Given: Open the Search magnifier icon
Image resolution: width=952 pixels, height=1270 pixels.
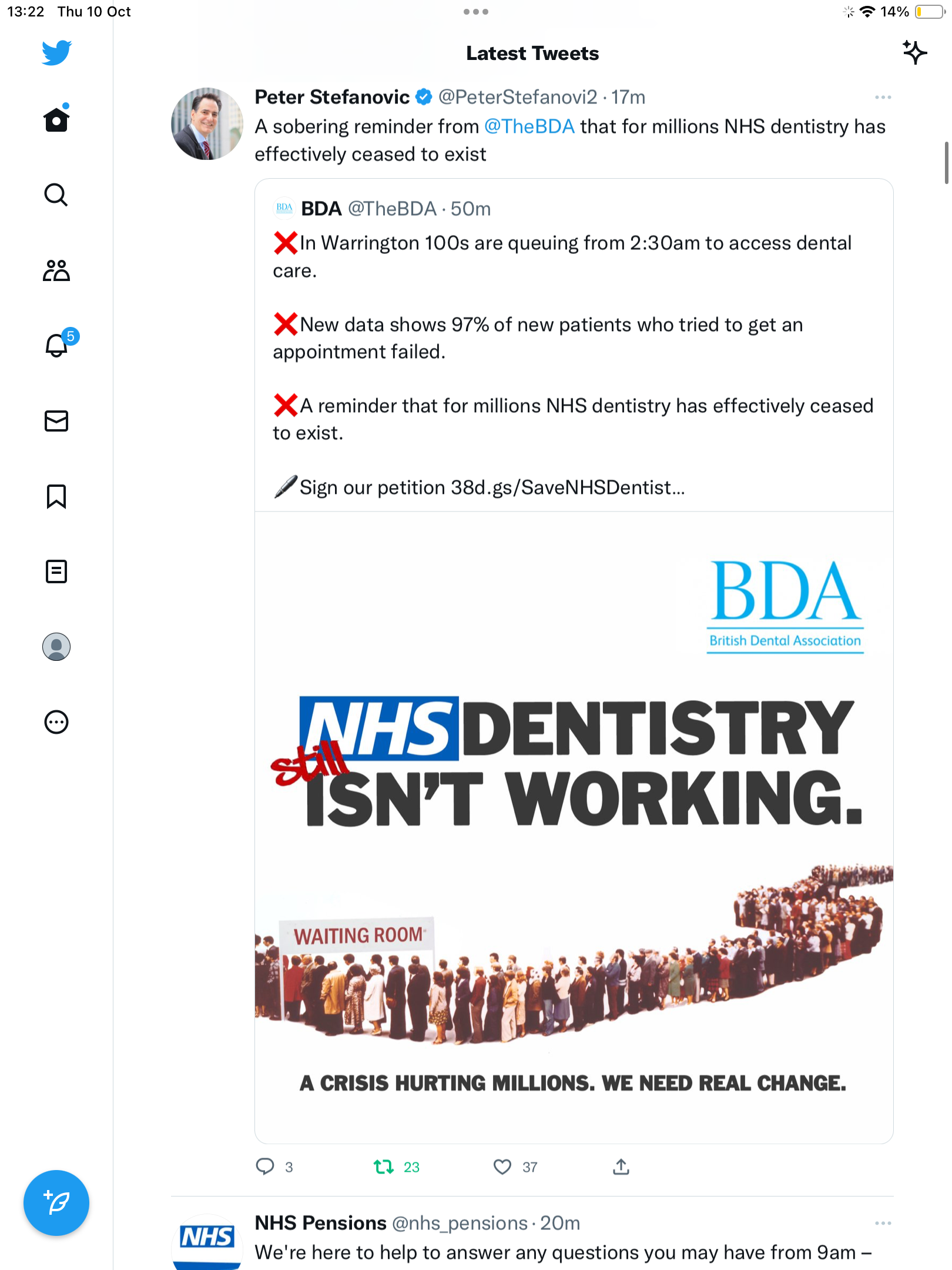Looking at the screenshot, I should (x=56, y=195).
